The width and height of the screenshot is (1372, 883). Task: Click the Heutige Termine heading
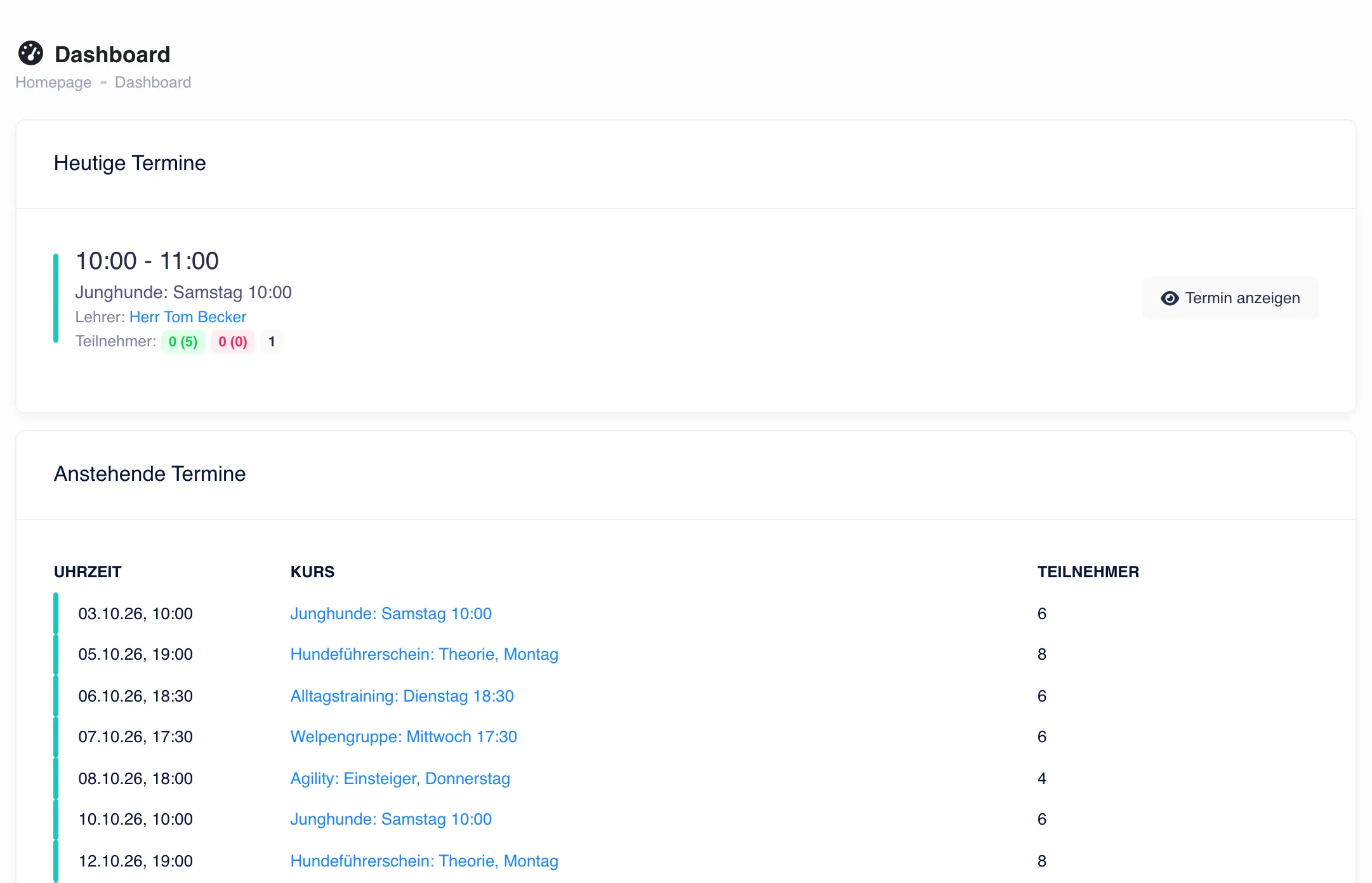(130, 163)
